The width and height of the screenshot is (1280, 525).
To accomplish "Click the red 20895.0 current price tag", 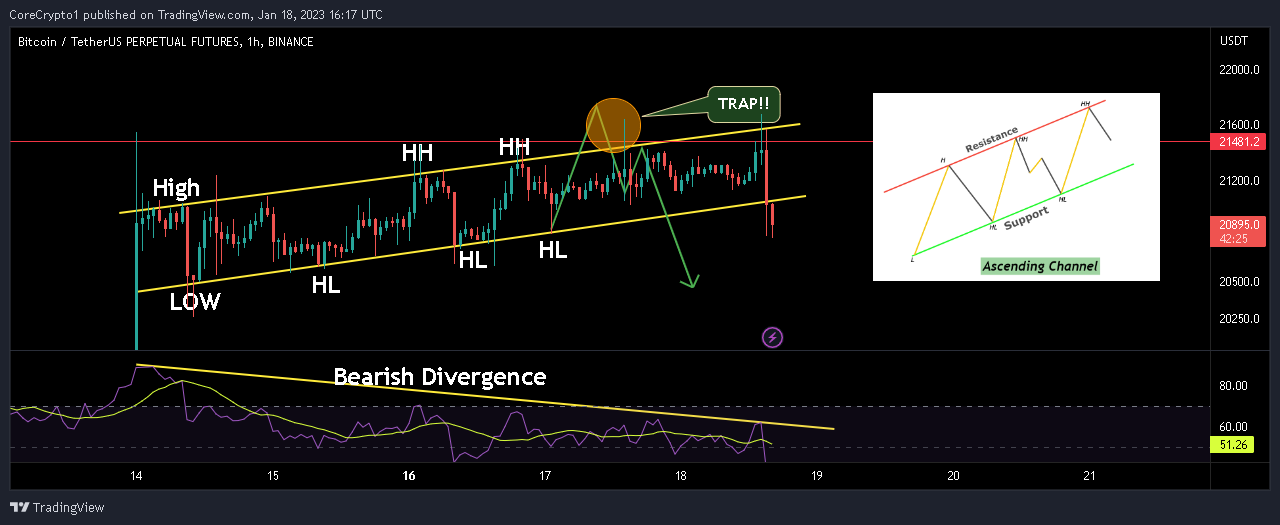I will coord(1238,226).
